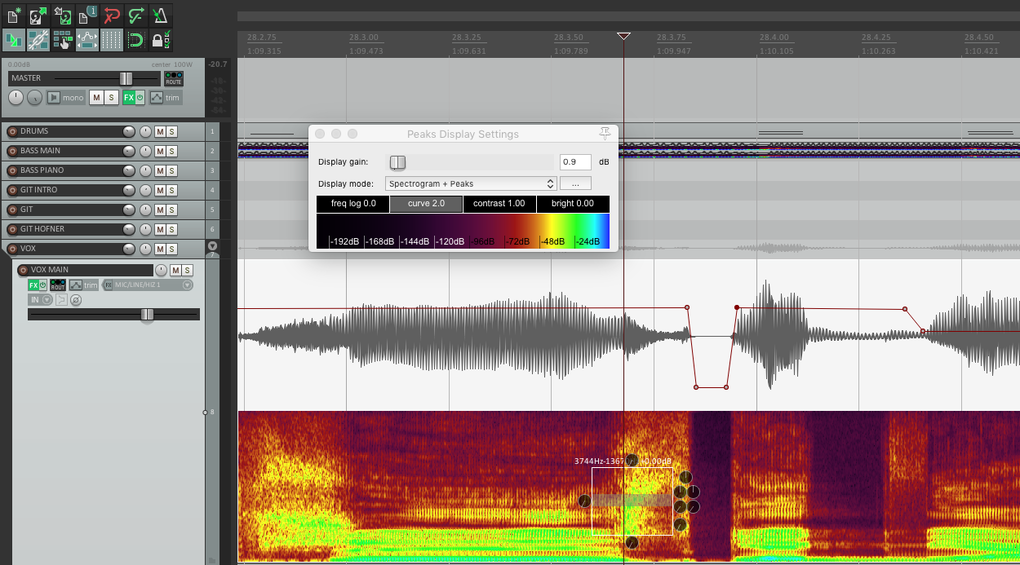The width and height of the screenshot is (1020, 565).
Task: Pin the Peaks Display Settings window
Action: click(x=604, y=133)
